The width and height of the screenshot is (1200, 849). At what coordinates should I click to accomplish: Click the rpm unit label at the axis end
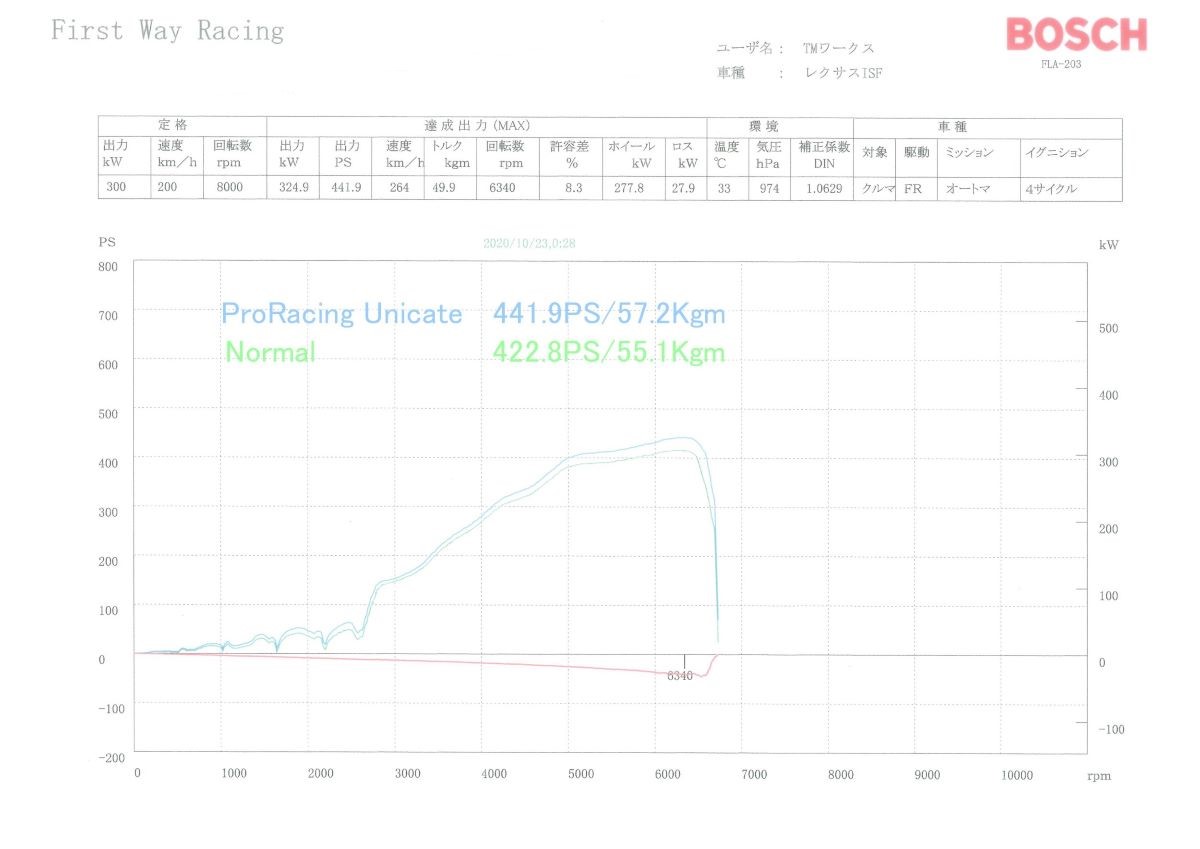(x=1099, y=775)
